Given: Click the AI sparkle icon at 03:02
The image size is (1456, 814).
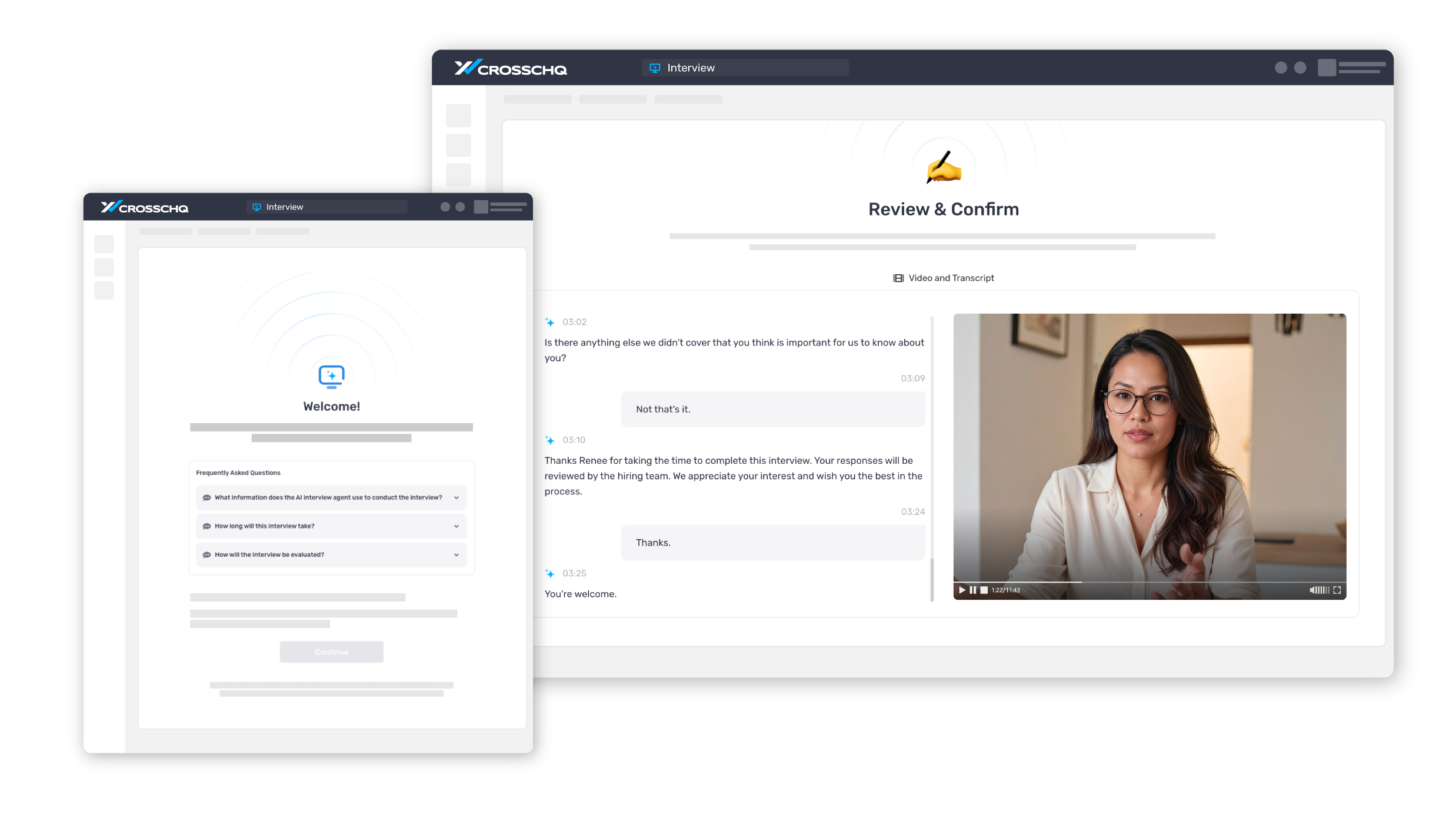Looking at the screenshot, I should coord(549,322).
